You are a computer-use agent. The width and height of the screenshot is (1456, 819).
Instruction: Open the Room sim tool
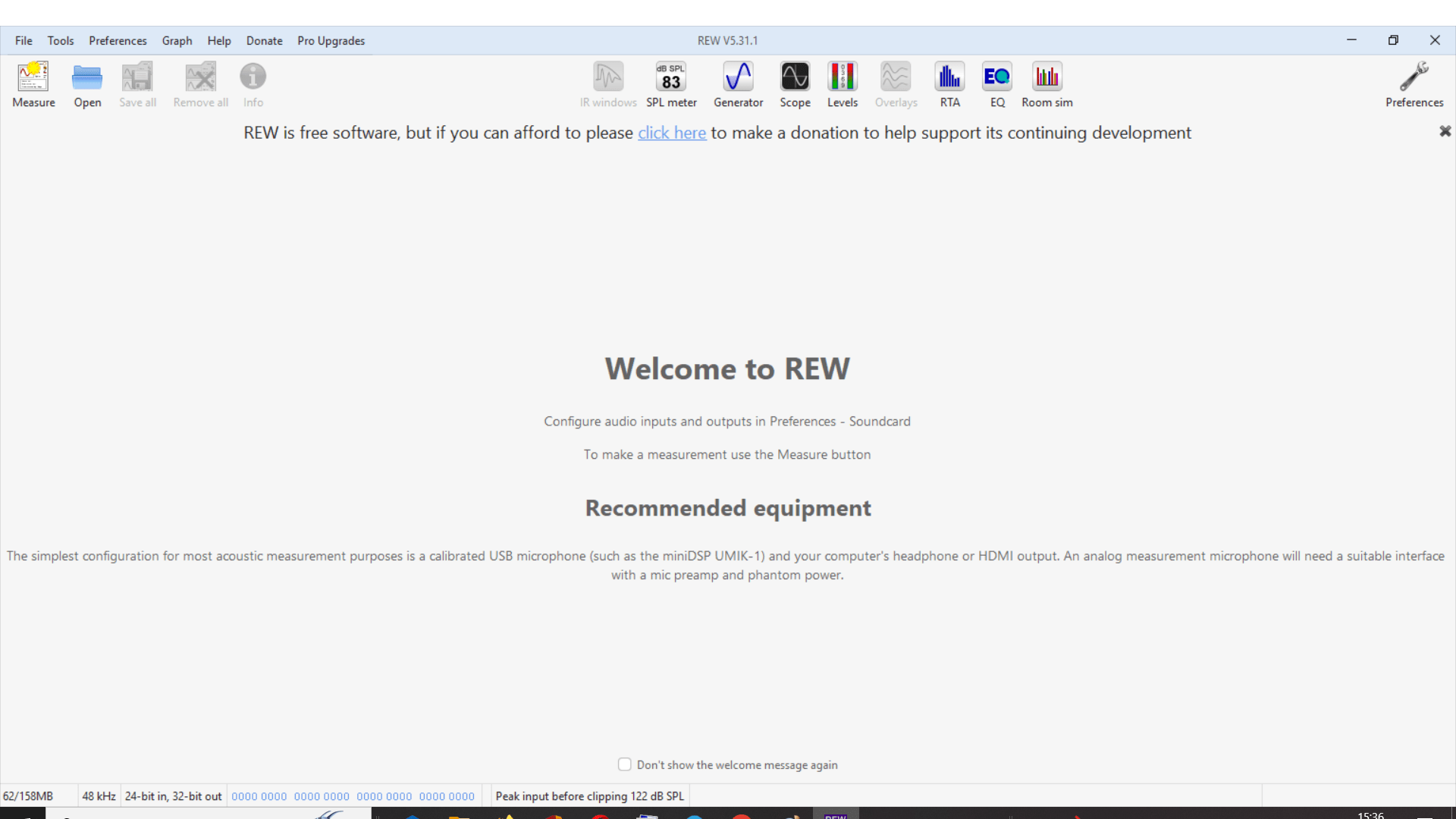click(x=1046, y=85)
